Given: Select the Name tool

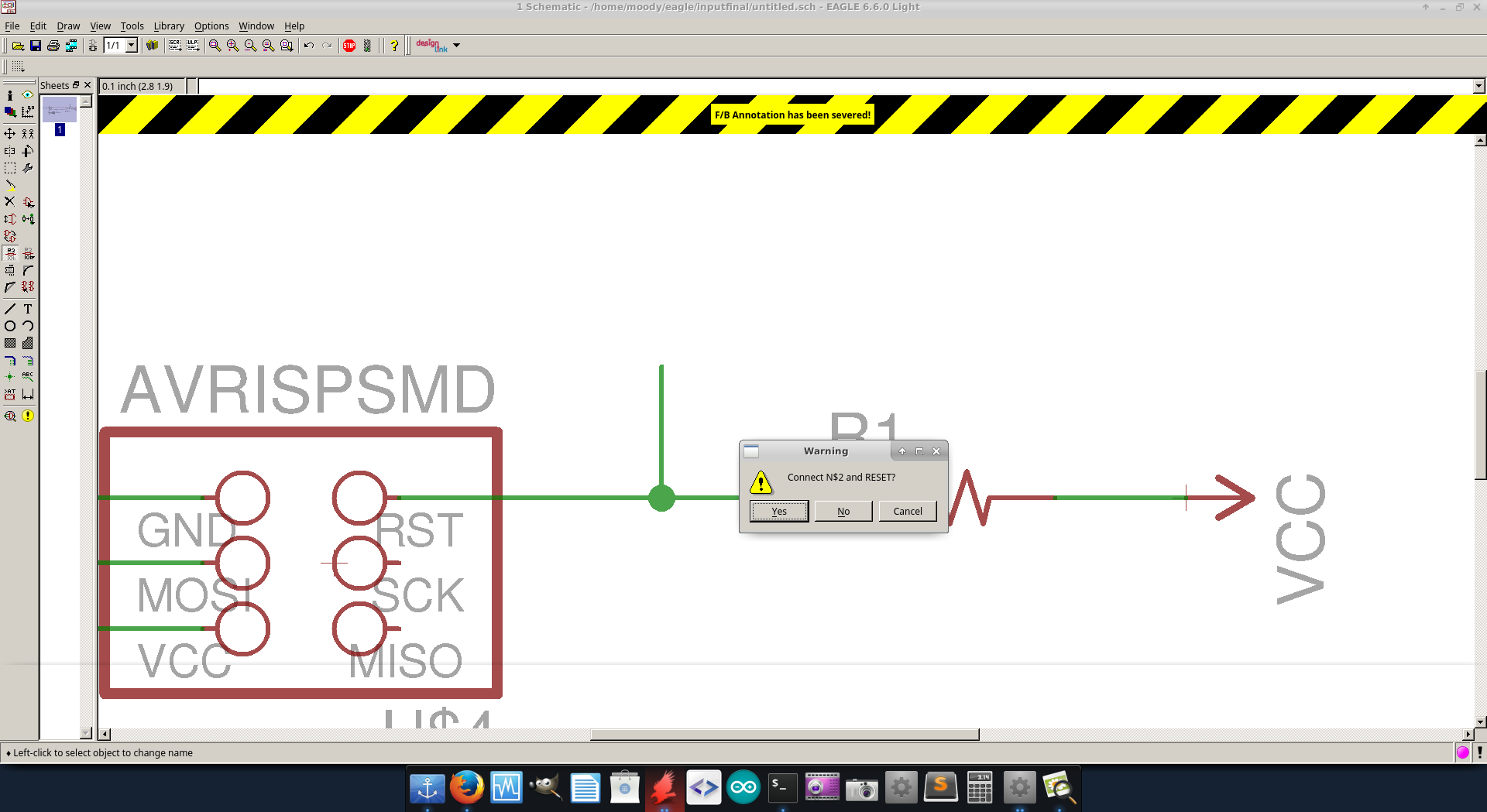Looking at the screenshot, I should [x=10, y=253].
